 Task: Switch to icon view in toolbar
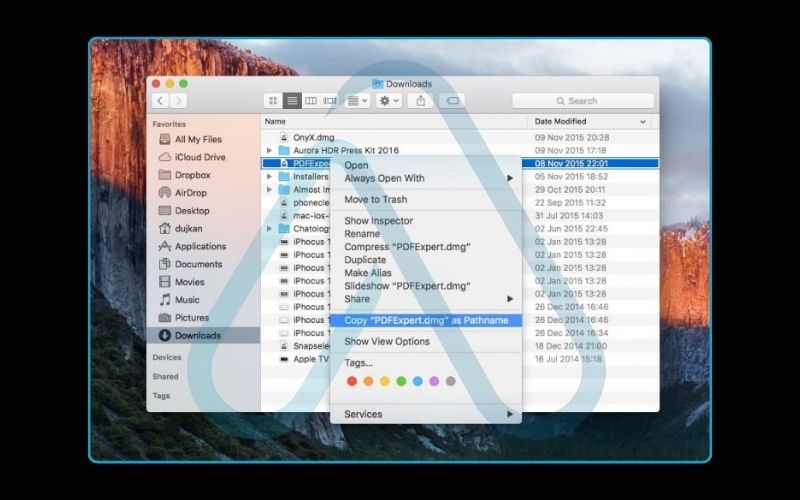(x=273, y=101)
